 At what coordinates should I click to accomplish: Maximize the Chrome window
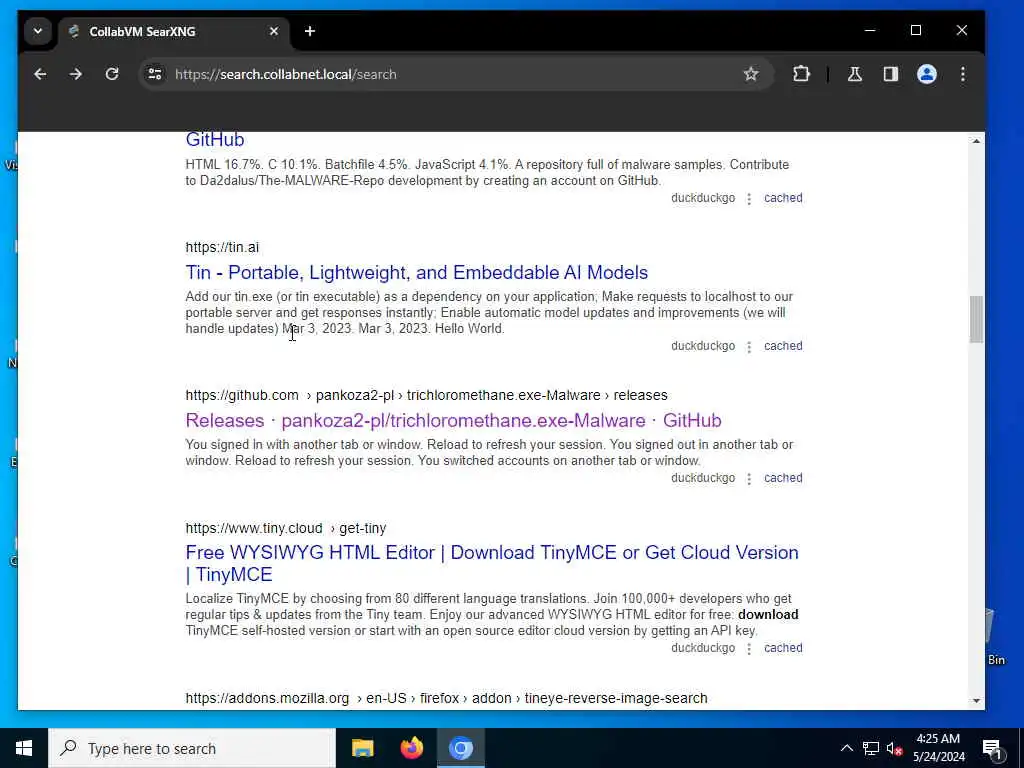(916, 31)
